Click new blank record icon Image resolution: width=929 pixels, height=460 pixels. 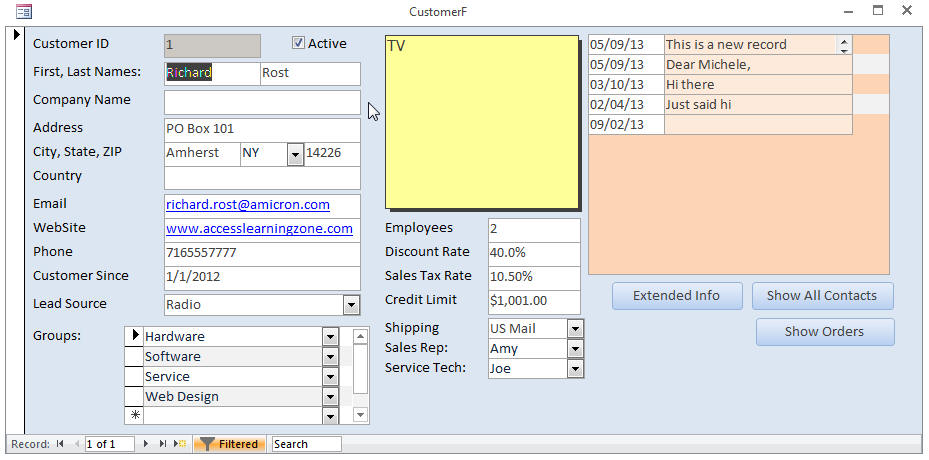180,444
